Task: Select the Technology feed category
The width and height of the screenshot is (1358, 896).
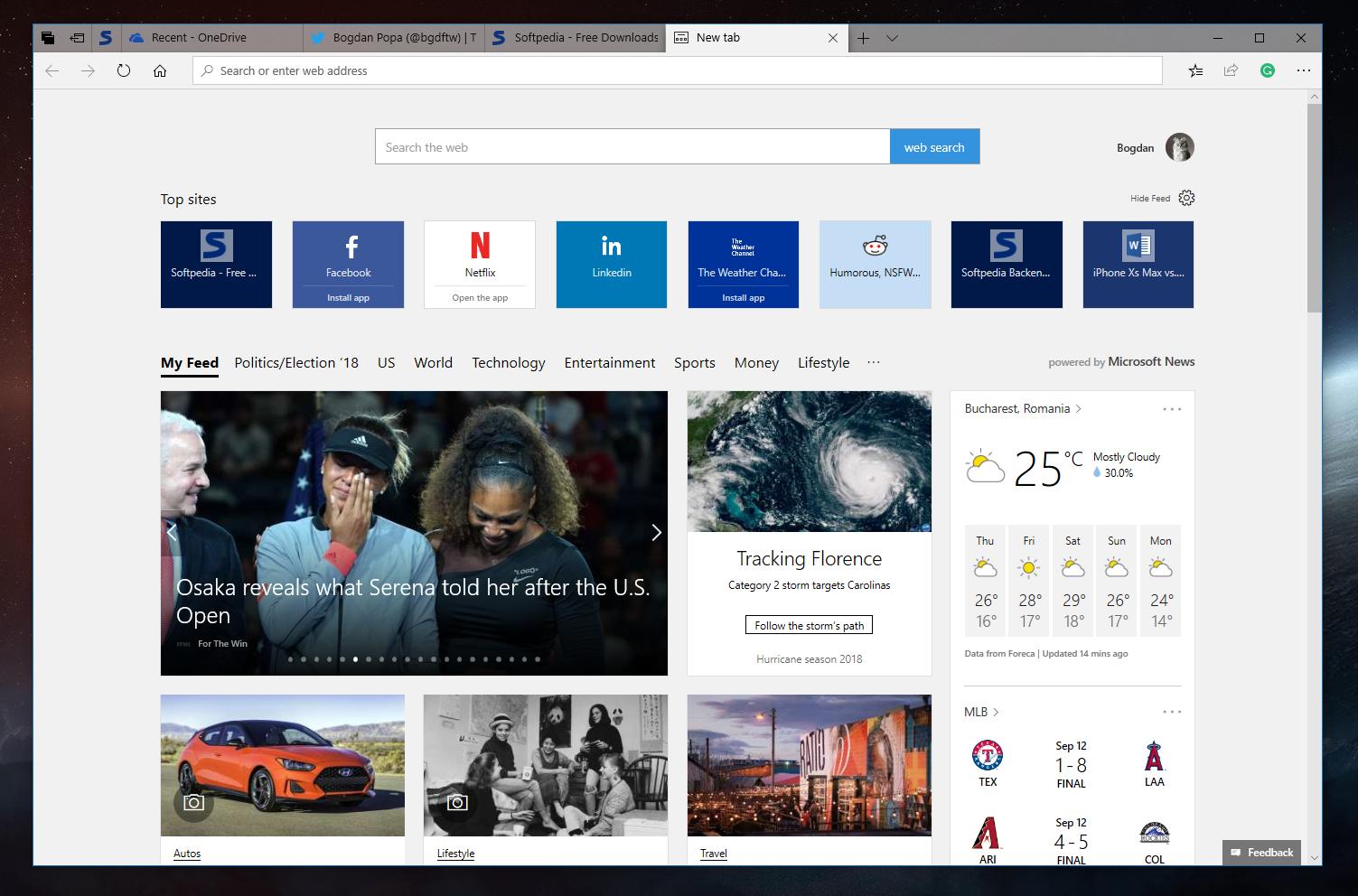Action: 508,362
